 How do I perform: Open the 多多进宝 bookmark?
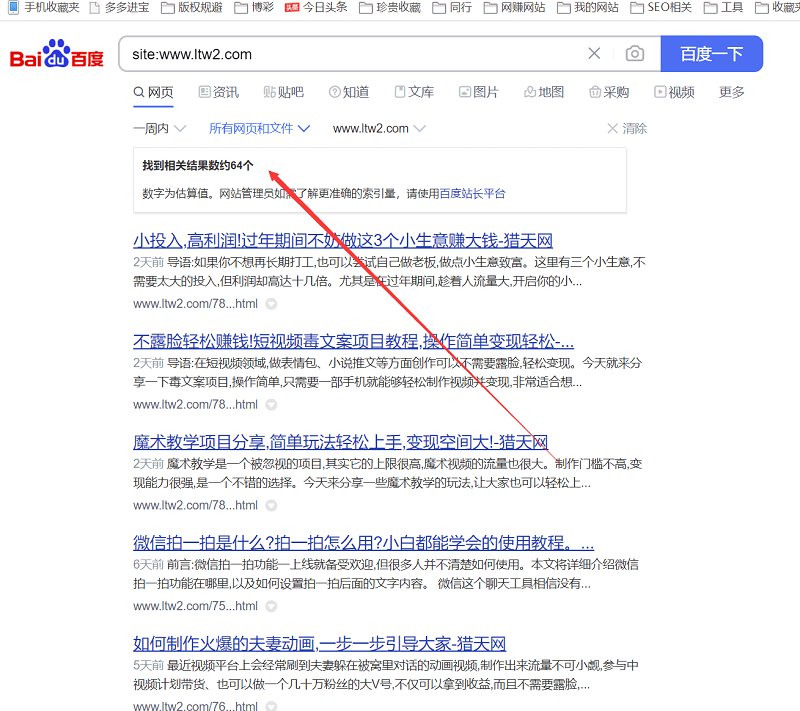coord(119,8)
